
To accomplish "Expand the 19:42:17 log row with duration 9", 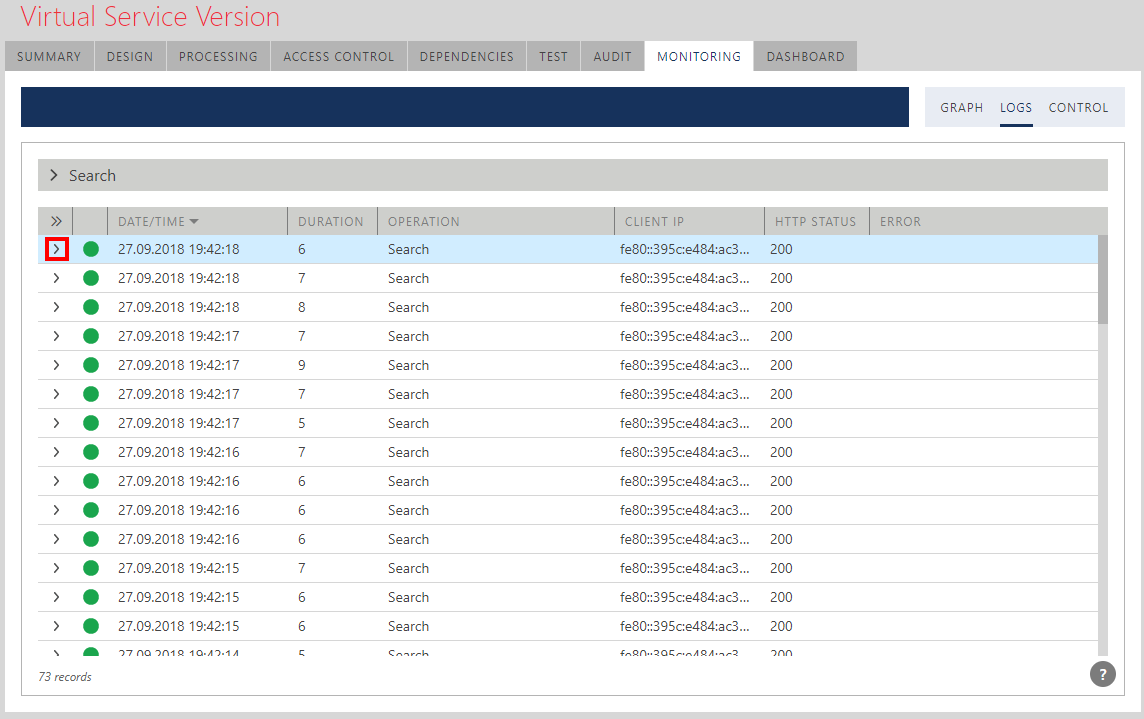I will pyautogui.click(x=56, y=365).
